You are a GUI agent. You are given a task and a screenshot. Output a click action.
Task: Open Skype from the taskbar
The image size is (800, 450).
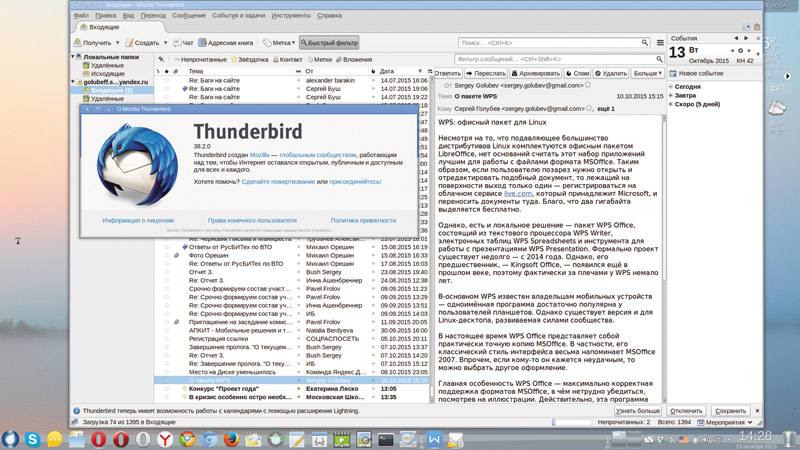(33, 439)
